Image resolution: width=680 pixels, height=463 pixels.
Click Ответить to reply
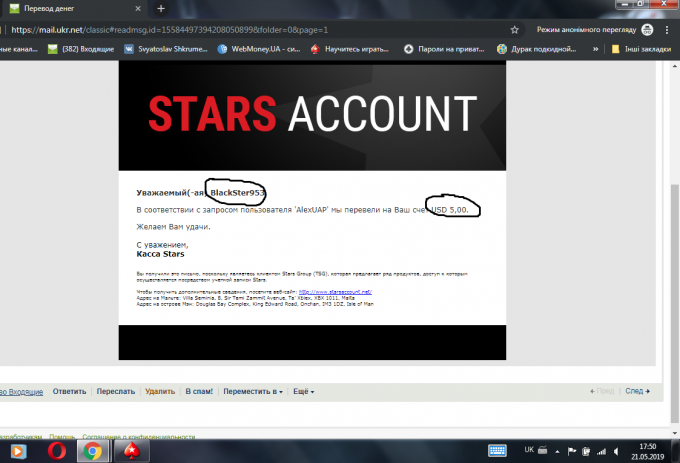click(x=69, y=391)
